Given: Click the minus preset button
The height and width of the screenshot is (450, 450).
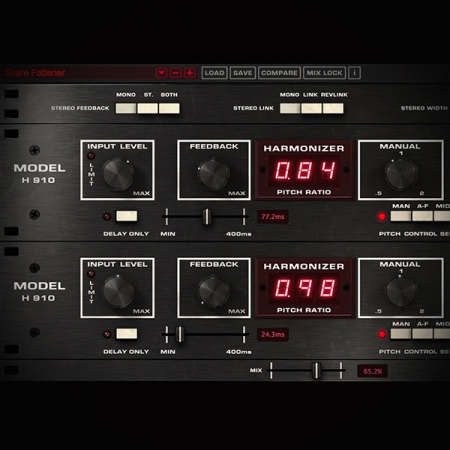Looking at the screenshot, I should coord(176,73).
